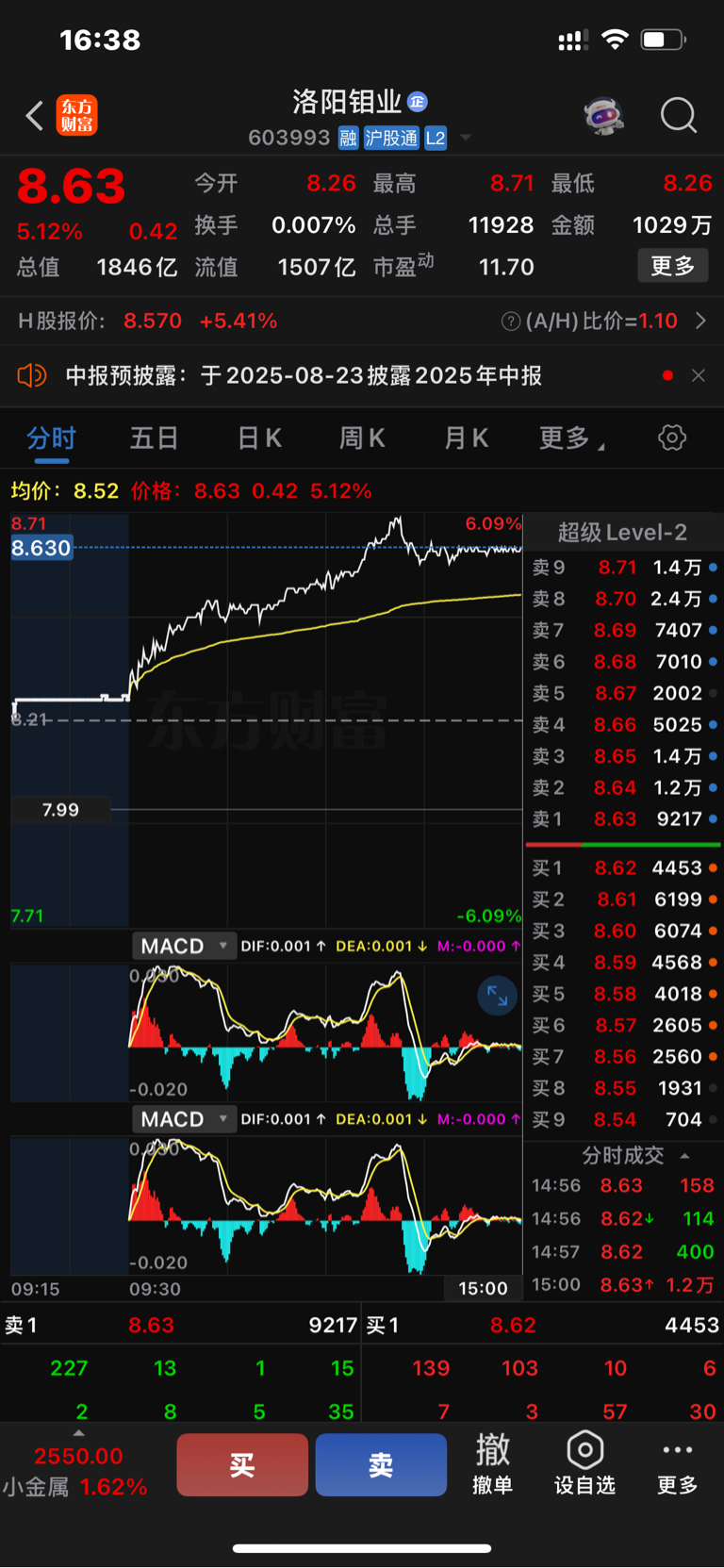724x1568 pixels.
Task: Collapse 分时成交 list arrow
Action: (684, 1156)
